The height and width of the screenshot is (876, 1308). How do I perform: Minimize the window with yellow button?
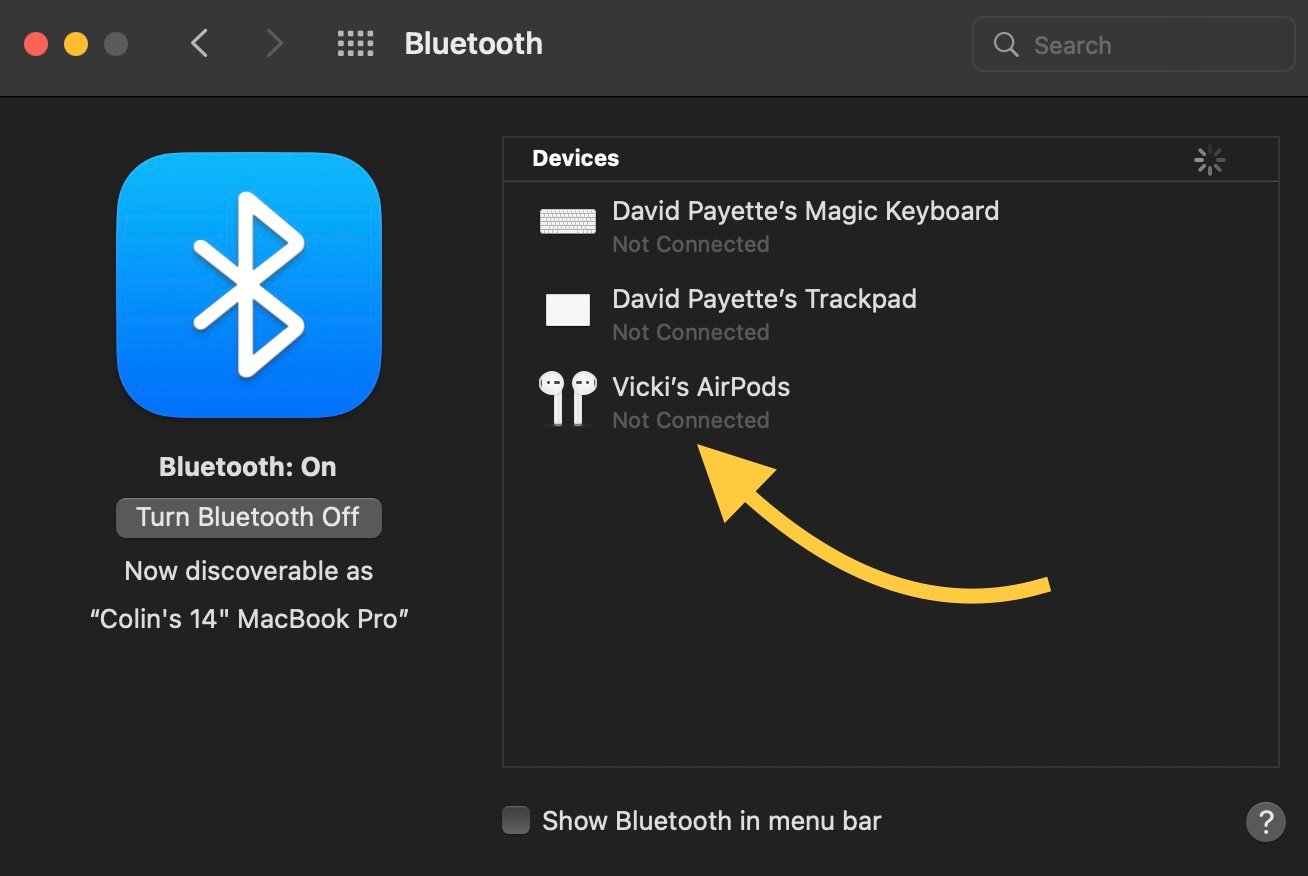click(76, 45)
